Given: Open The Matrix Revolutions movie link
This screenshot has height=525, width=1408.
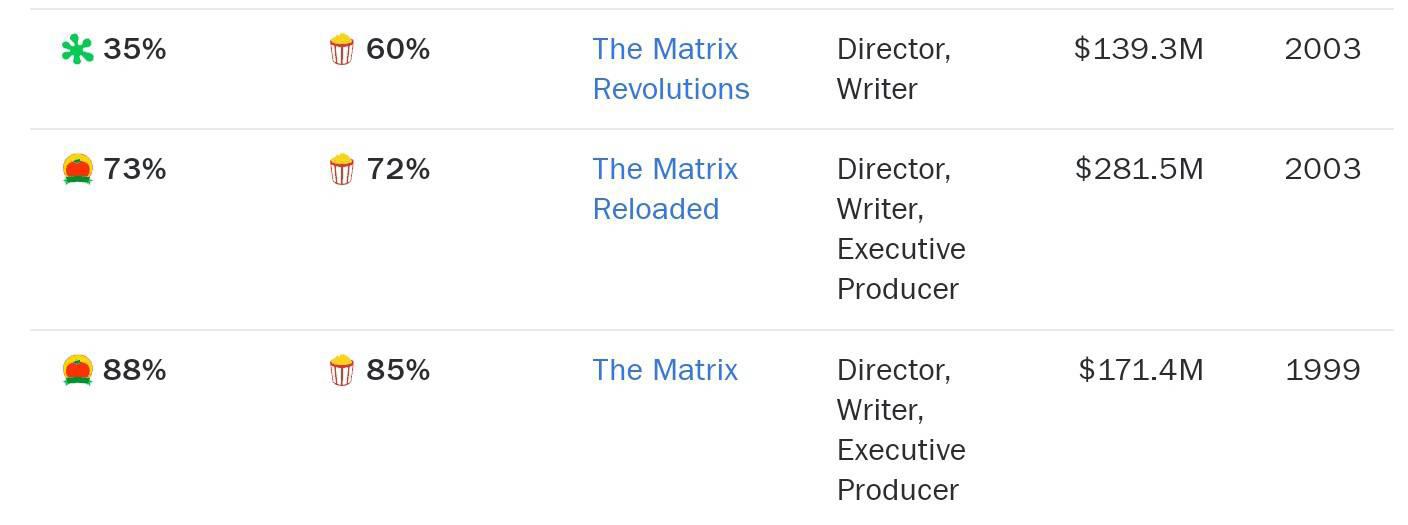Looking at the screenshot, I should (671, 69).
